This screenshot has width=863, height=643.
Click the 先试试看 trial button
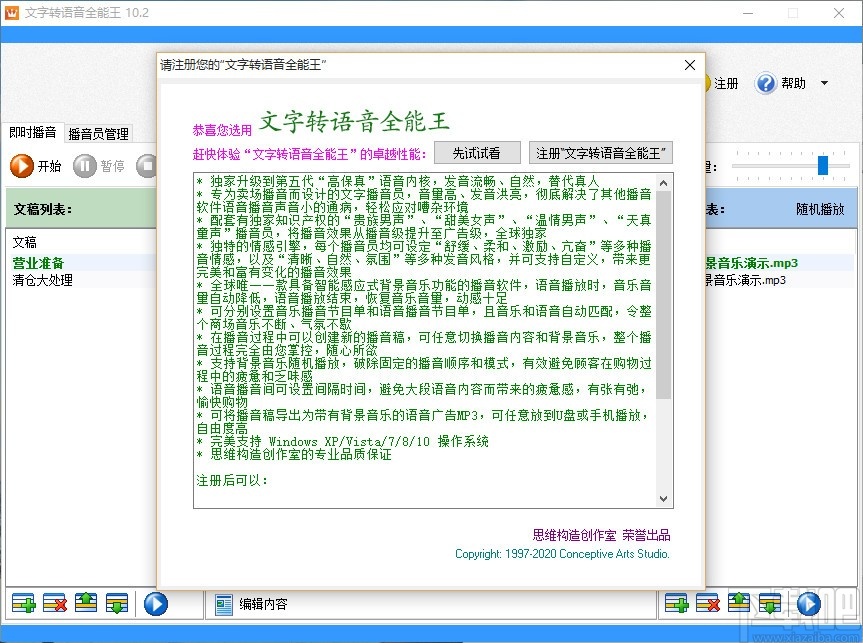point(477,153)
